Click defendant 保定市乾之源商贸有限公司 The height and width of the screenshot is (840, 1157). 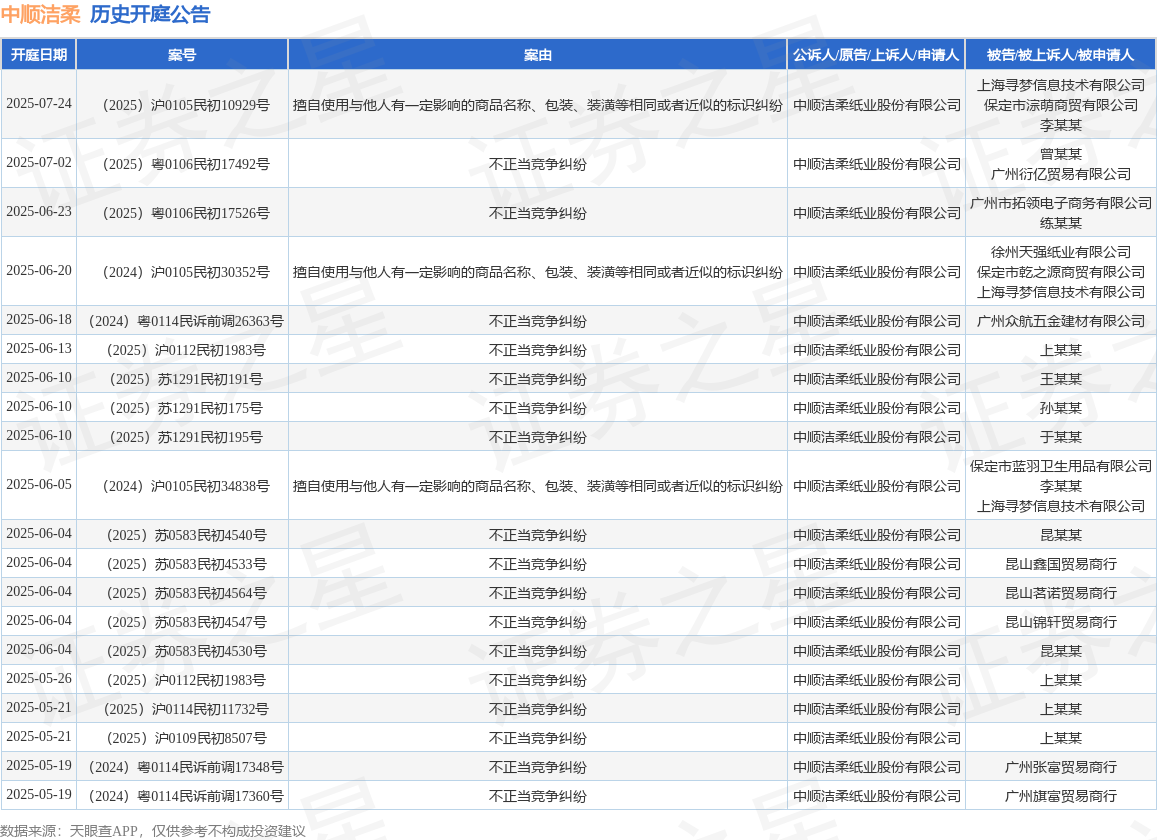click(x=1060, y=272)
